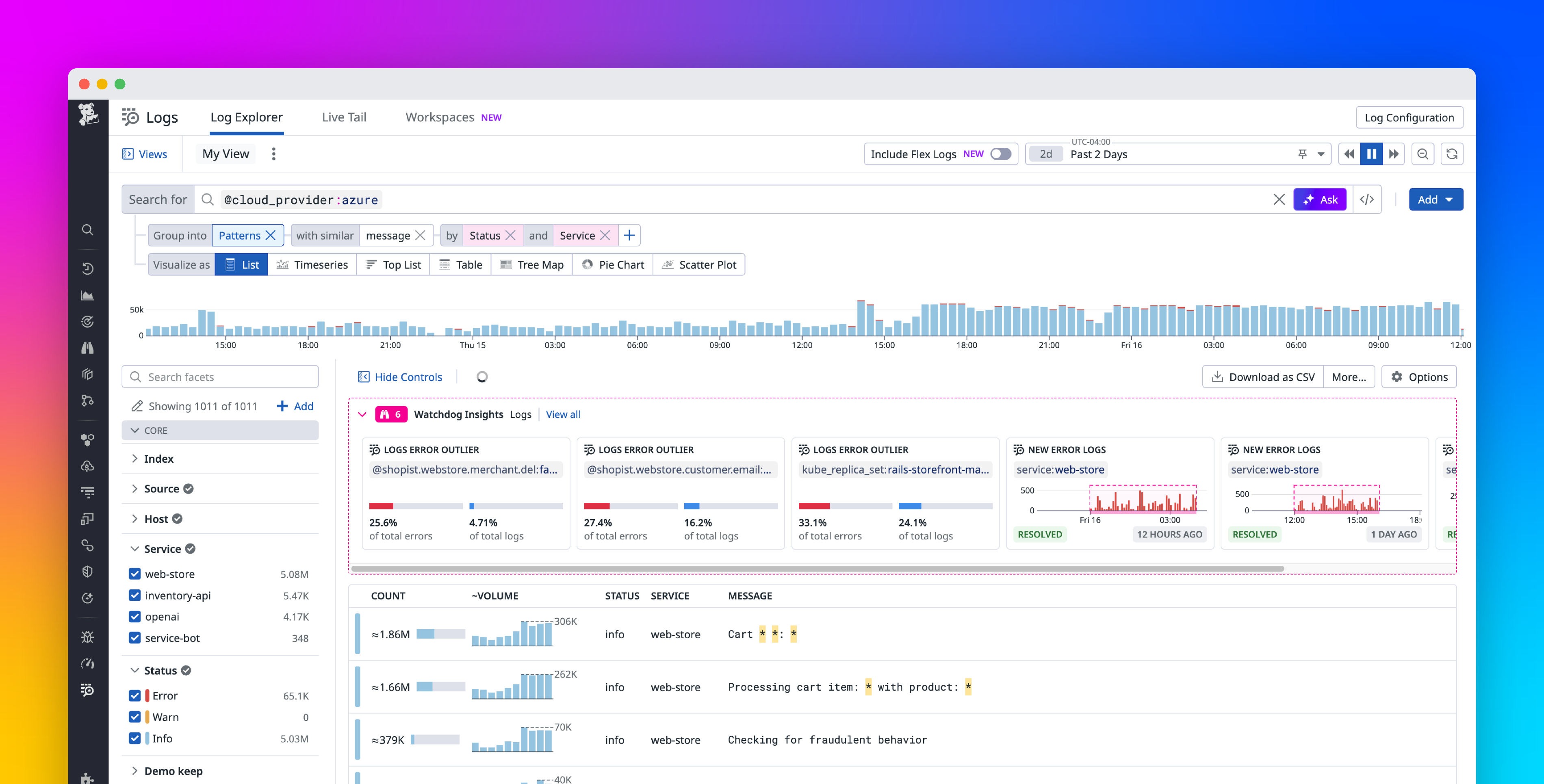Uncheck the web-store service filter

[134, 574]
